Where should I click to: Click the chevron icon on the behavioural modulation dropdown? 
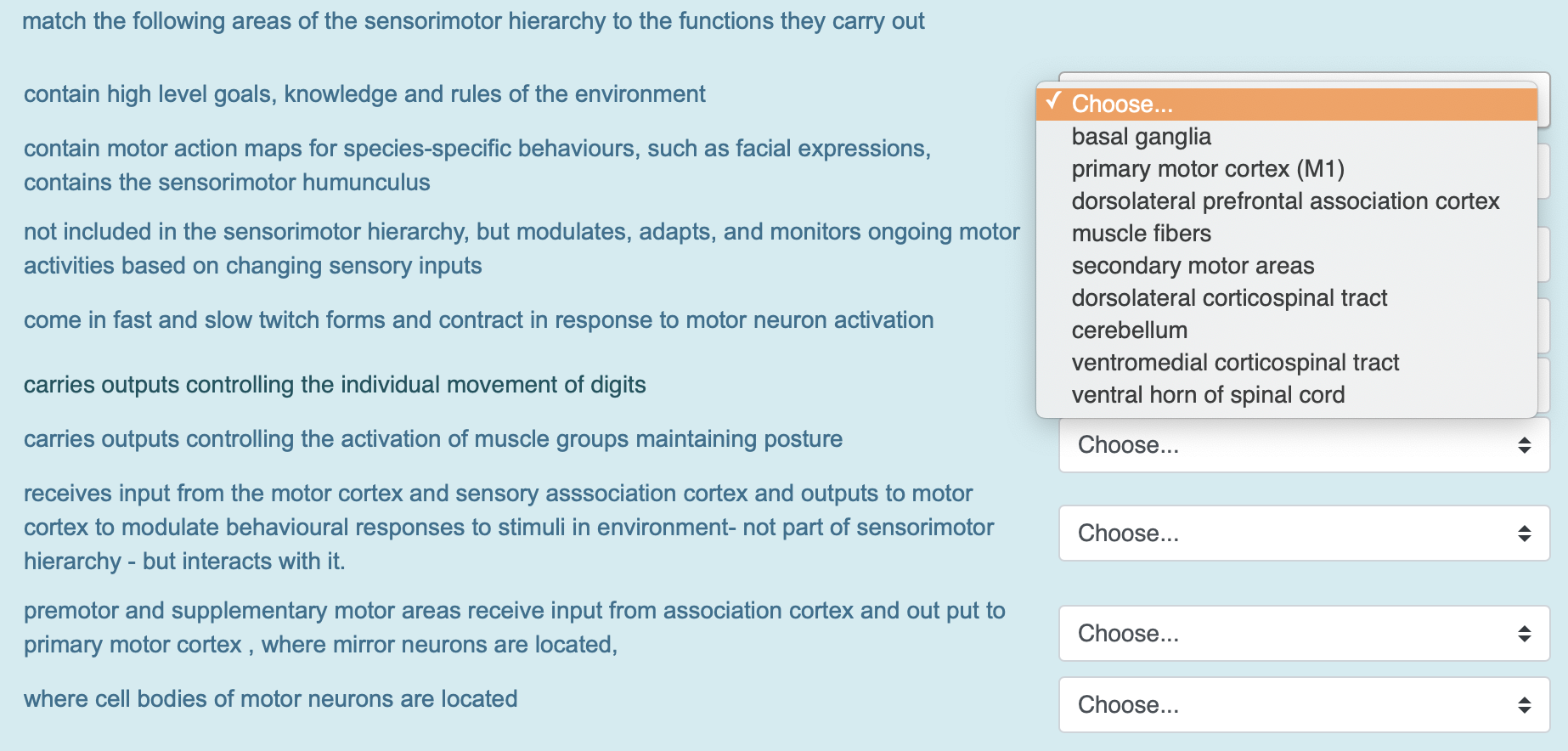click(x=1526, y=533)
